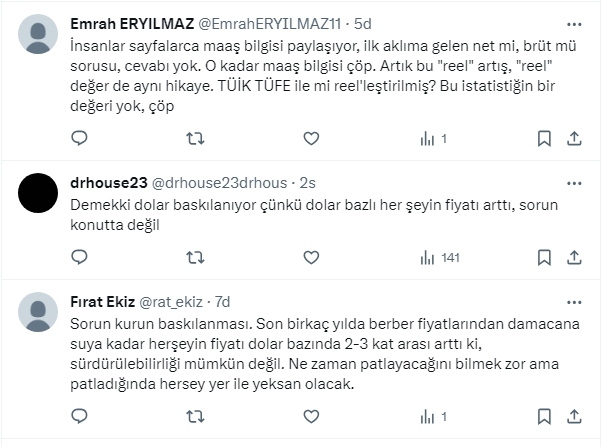Like drhouse23's tweet
This screenshot has height=447, width=605.
[x=311, y=258]
